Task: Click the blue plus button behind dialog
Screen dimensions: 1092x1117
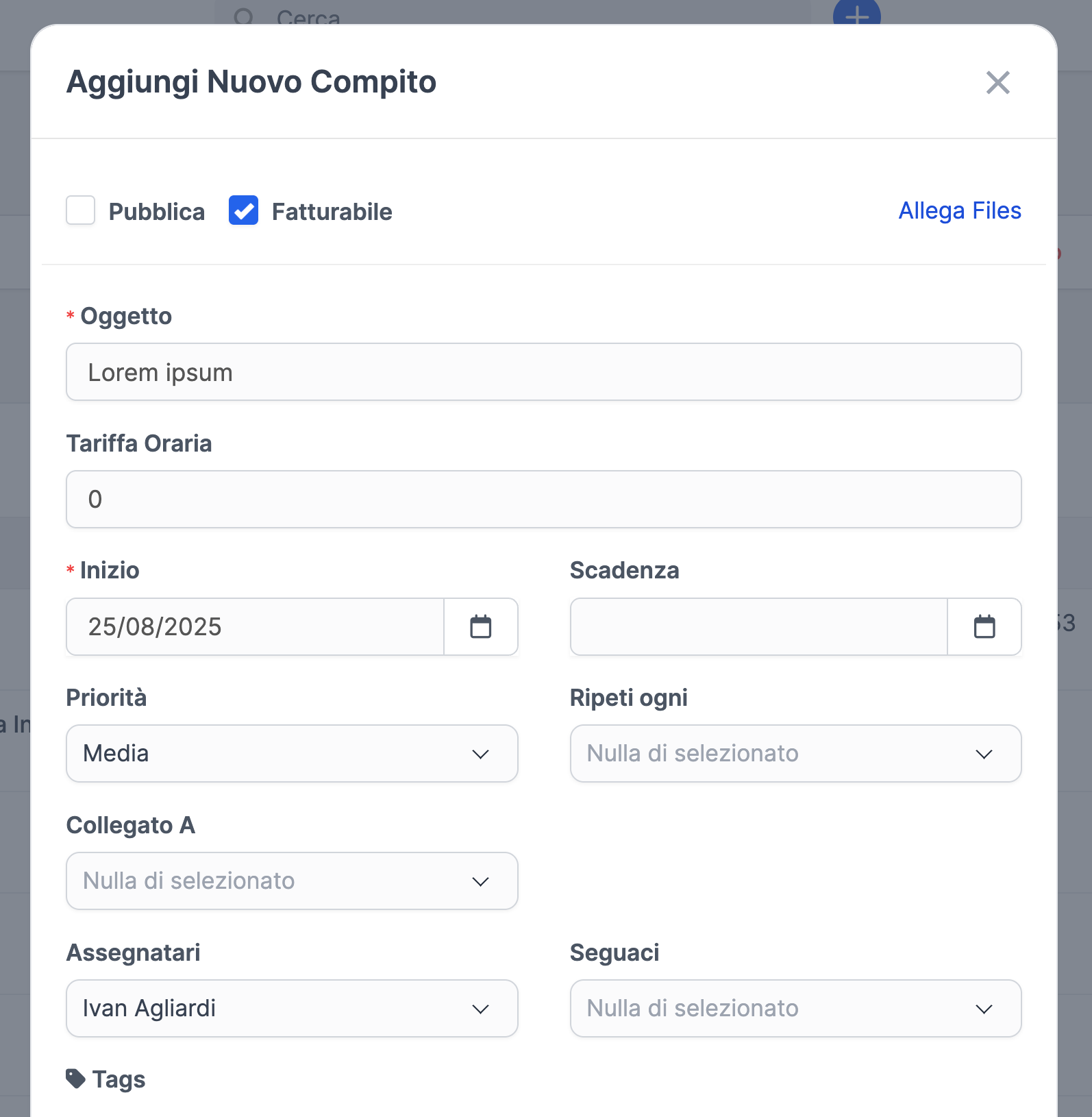Action: [x=856, y=12]
